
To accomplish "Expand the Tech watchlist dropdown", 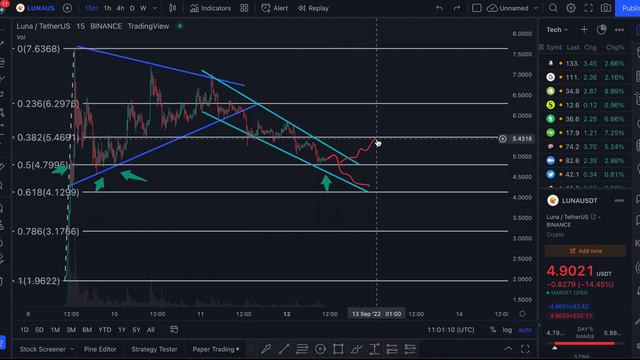I will point(557,30).
